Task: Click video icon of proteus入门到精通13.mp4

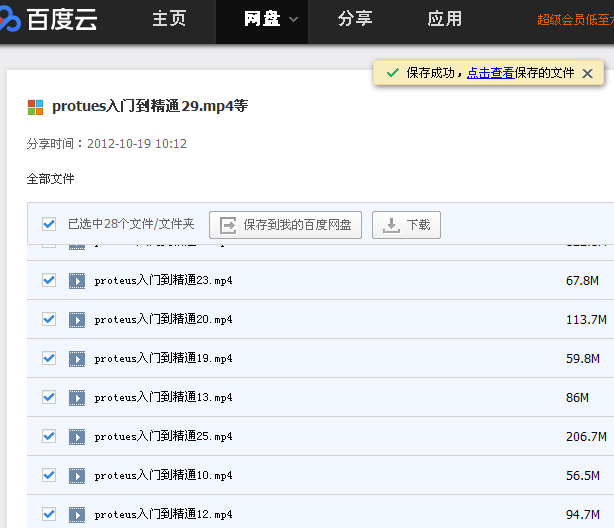Action: coord(77,398)
